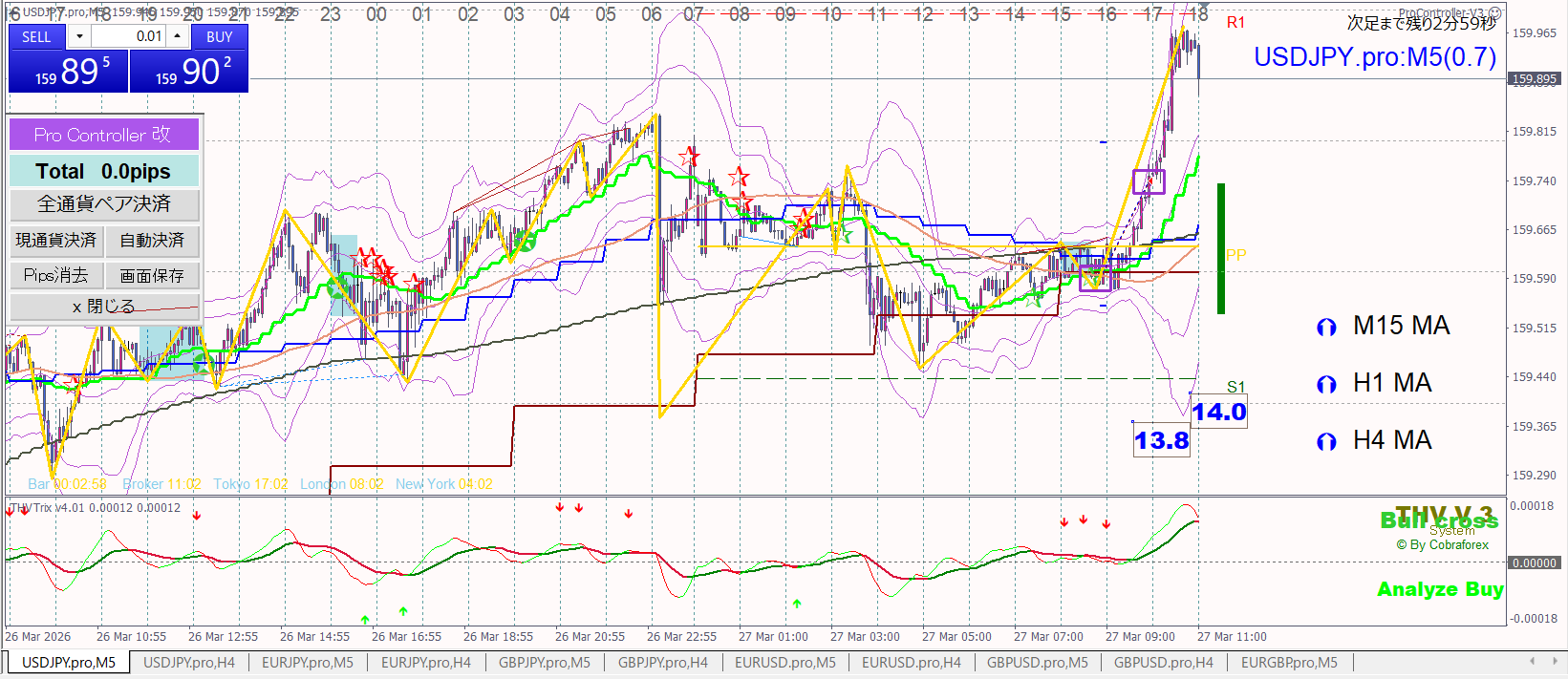
Task: Click the M15 MA up-arrow icon
Action: pyautogui.click(x=1325, y=328)
